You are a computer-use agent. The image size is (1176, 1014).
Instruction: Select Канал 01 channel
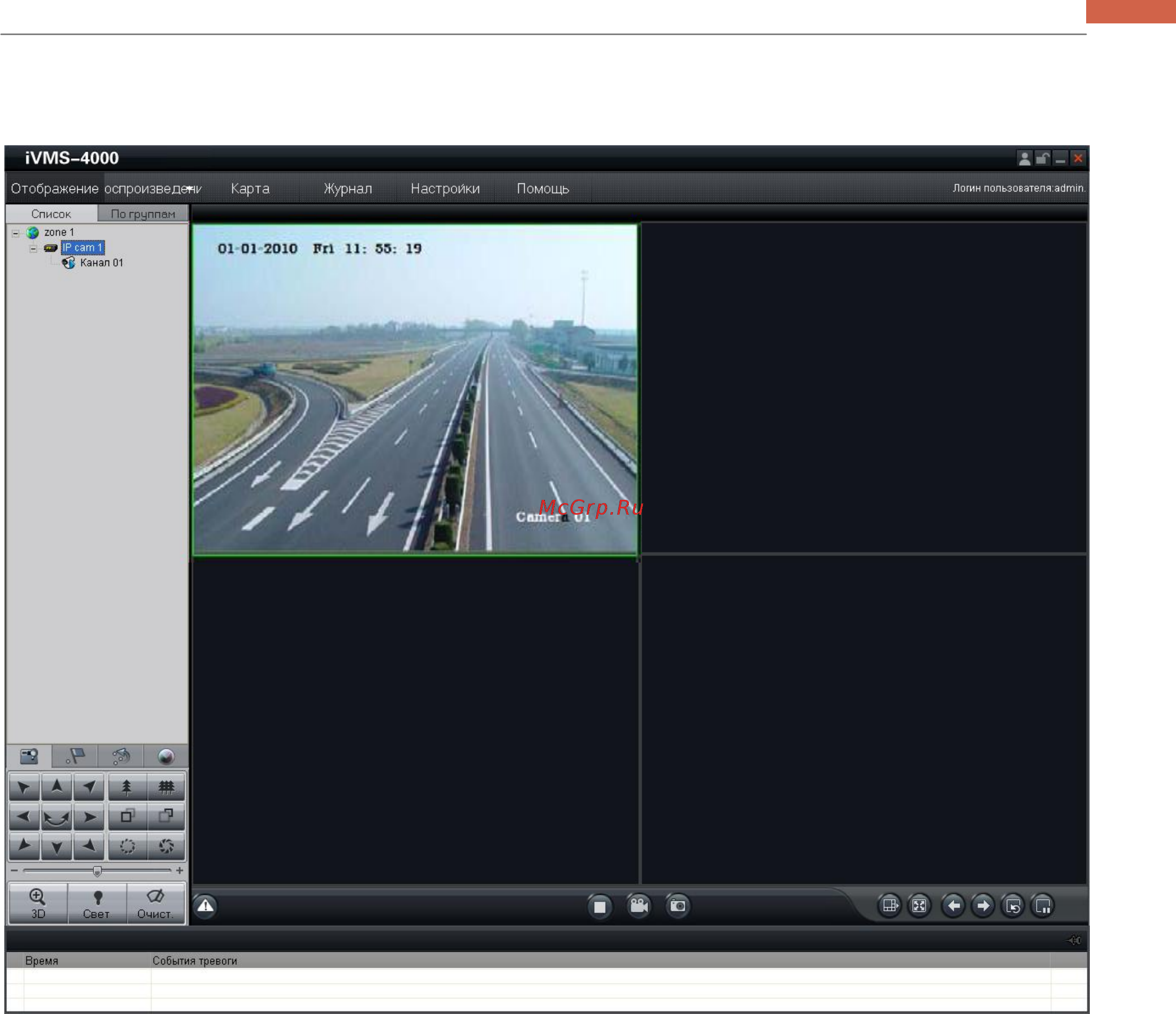[102, 263]
